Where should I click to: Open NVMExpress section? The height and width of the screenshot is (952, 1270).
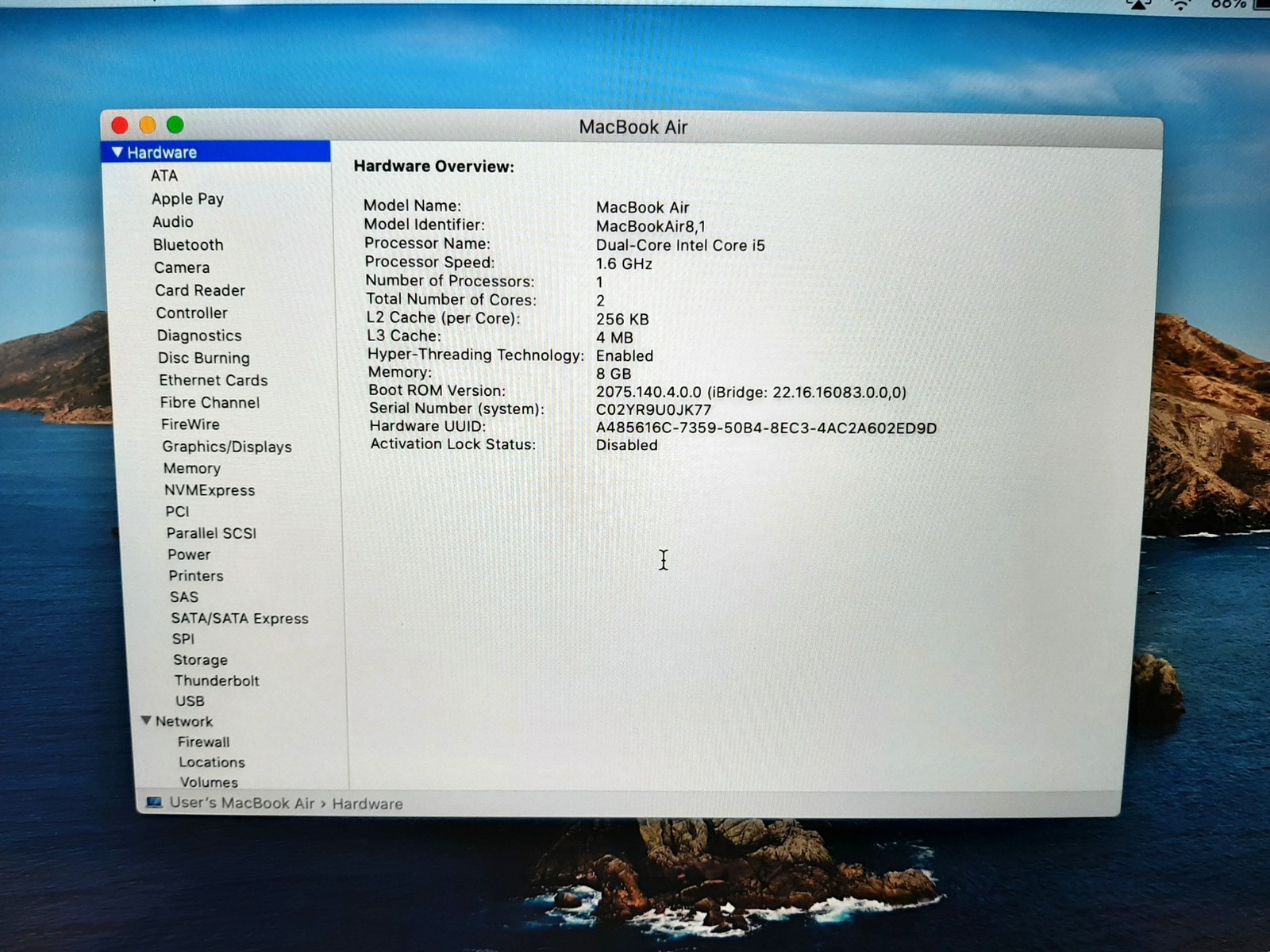[x=210, y=490]
